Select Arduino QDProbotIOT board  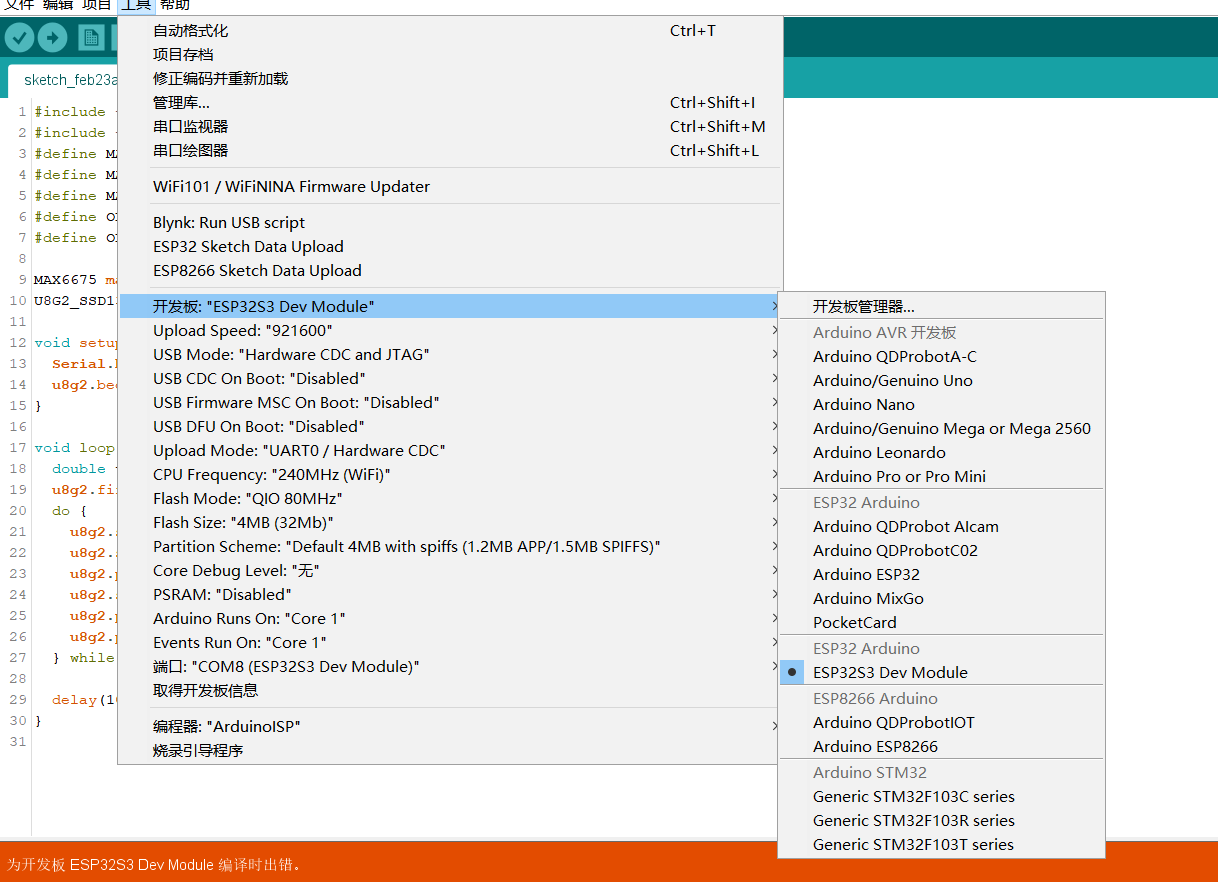941,723
